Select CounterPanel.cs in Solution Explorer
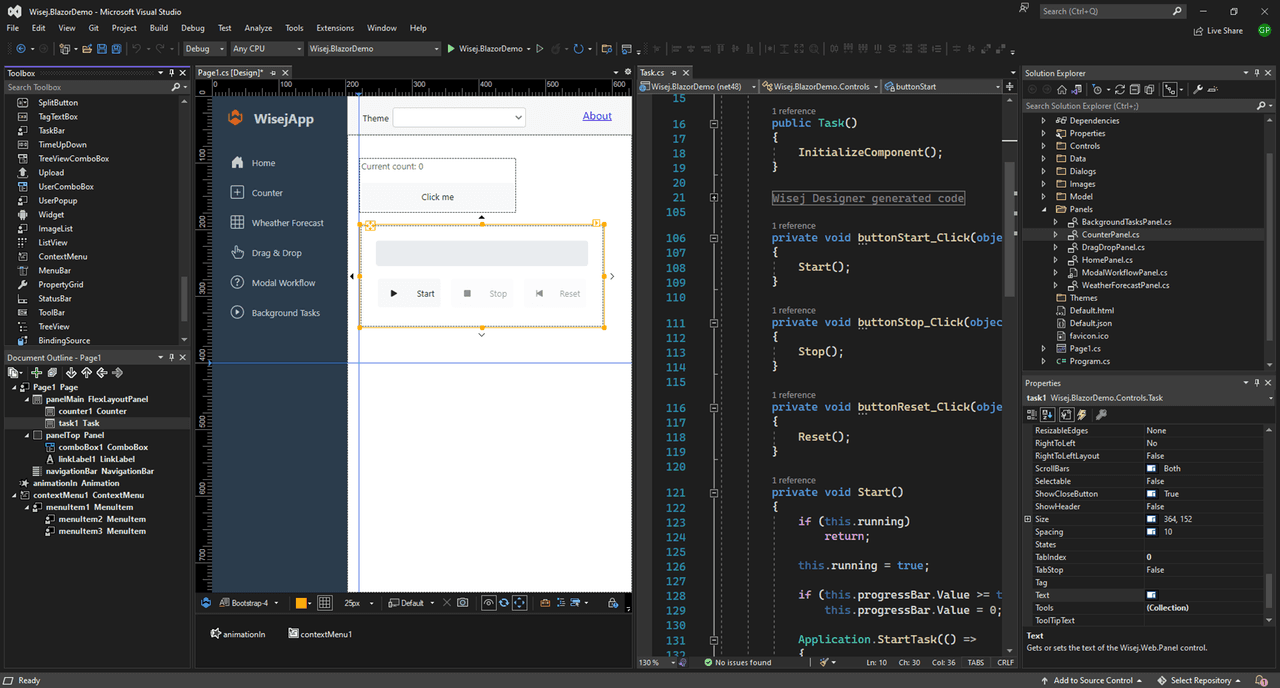Image resolution: width=1280 pixels, height=688 pixels. (x=1110, y=234)
